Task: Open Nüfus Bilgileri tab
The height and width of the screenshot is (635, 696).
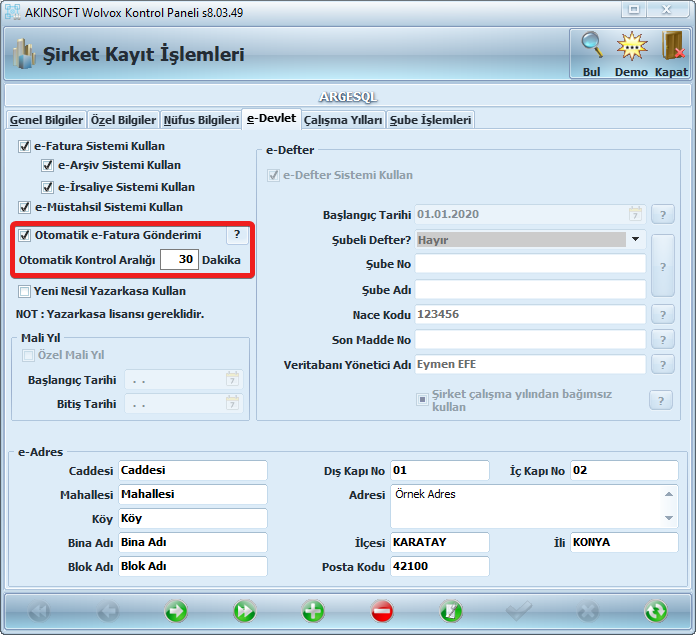Action: pos(201,120)
